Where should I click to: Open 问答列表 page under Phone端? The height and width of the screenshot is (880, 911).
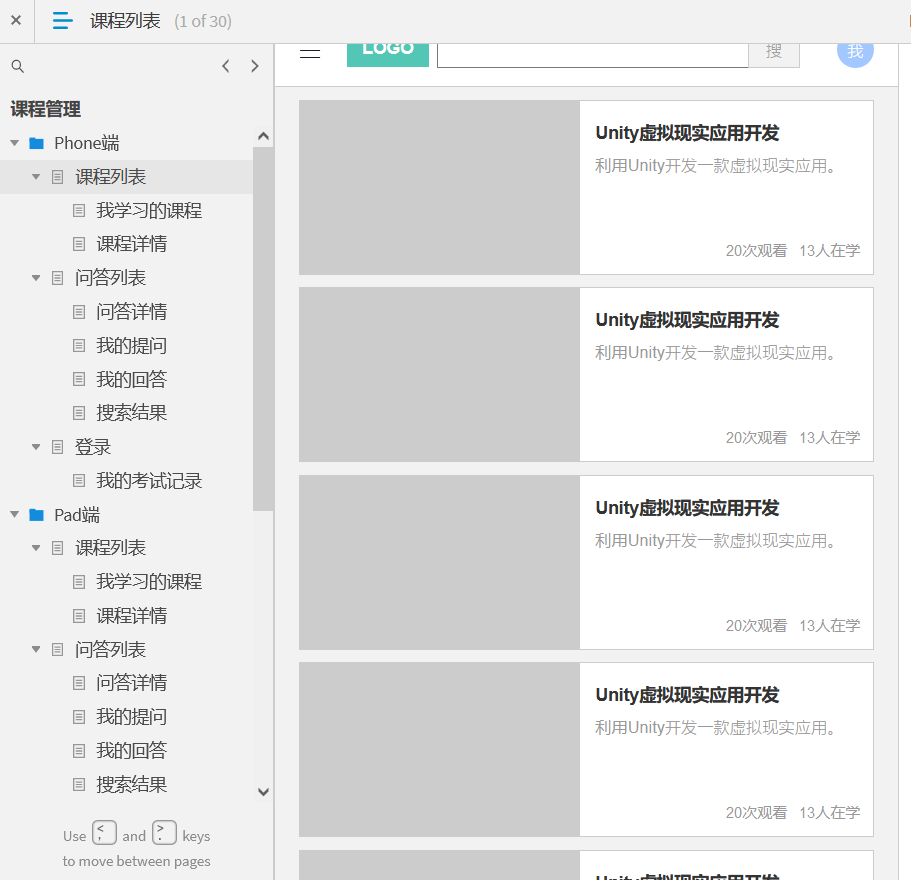tap(110, 278)
